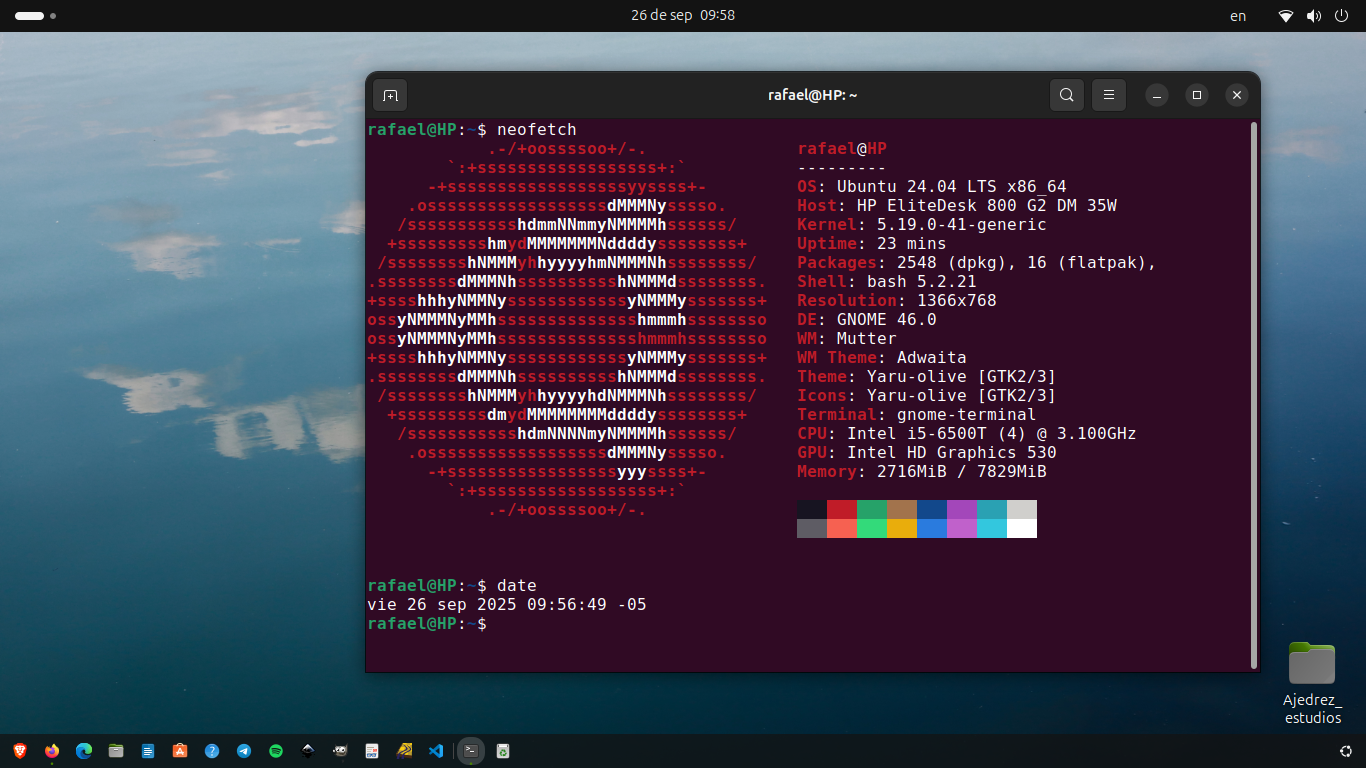Click the red neofetch color block

pyautogui.click(x=842, y=509)
